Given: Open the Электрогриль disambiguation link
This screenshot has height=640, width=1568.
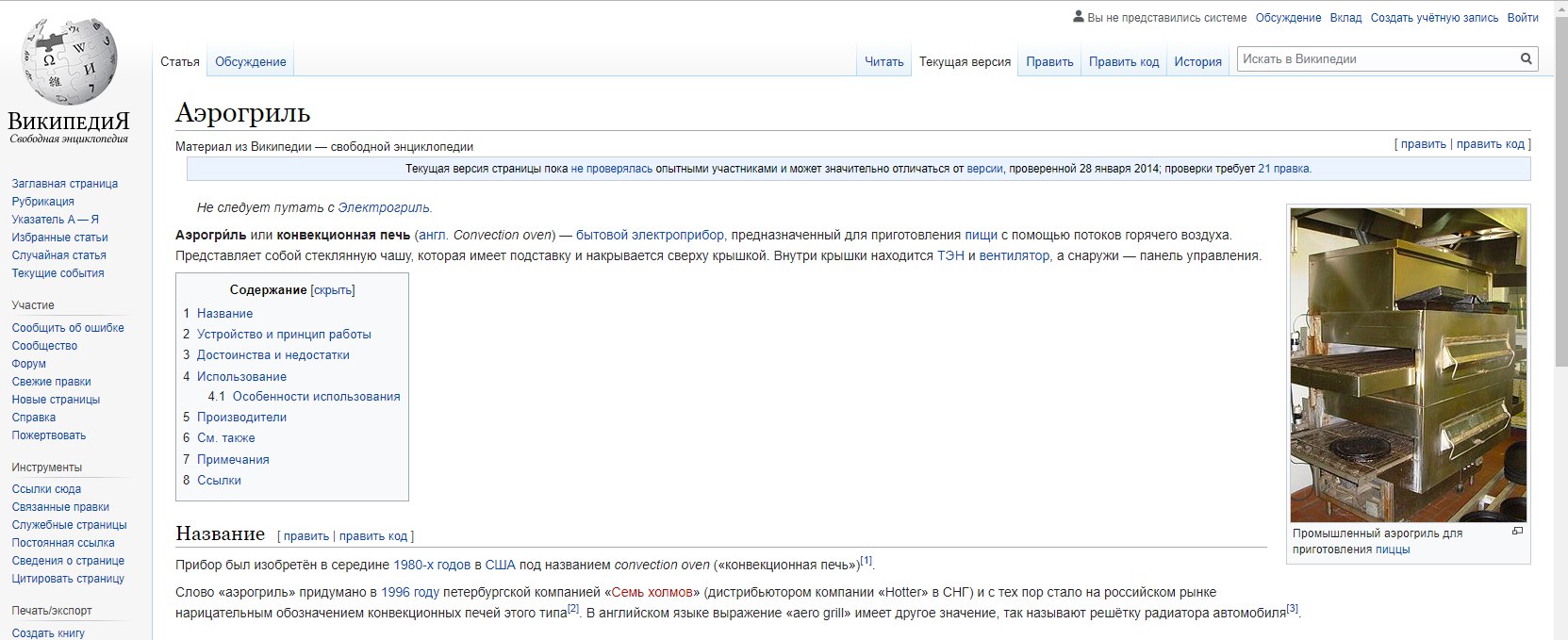Looking at the screenshot, I should click(383, 207).
